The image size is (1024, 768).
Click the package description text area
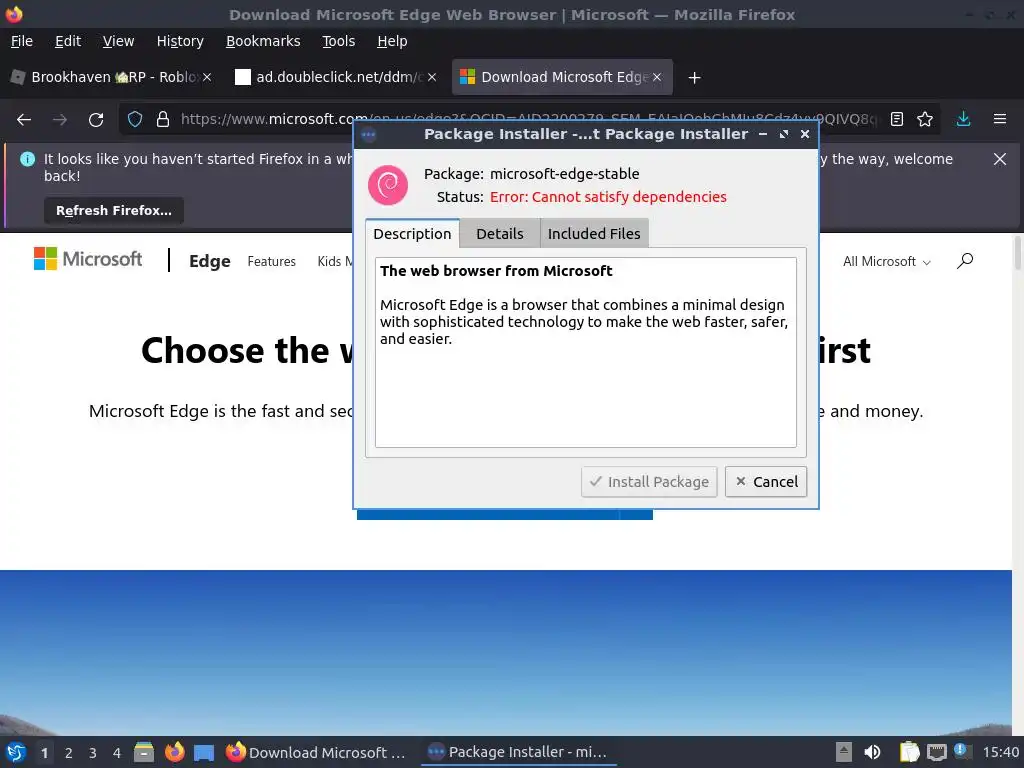click(x=586, y=353)
